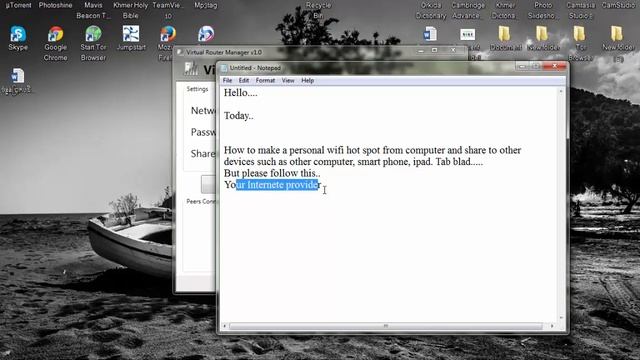
Task: Select the TeamViewer 10 shortcut label
Action: tap(168, 10)
